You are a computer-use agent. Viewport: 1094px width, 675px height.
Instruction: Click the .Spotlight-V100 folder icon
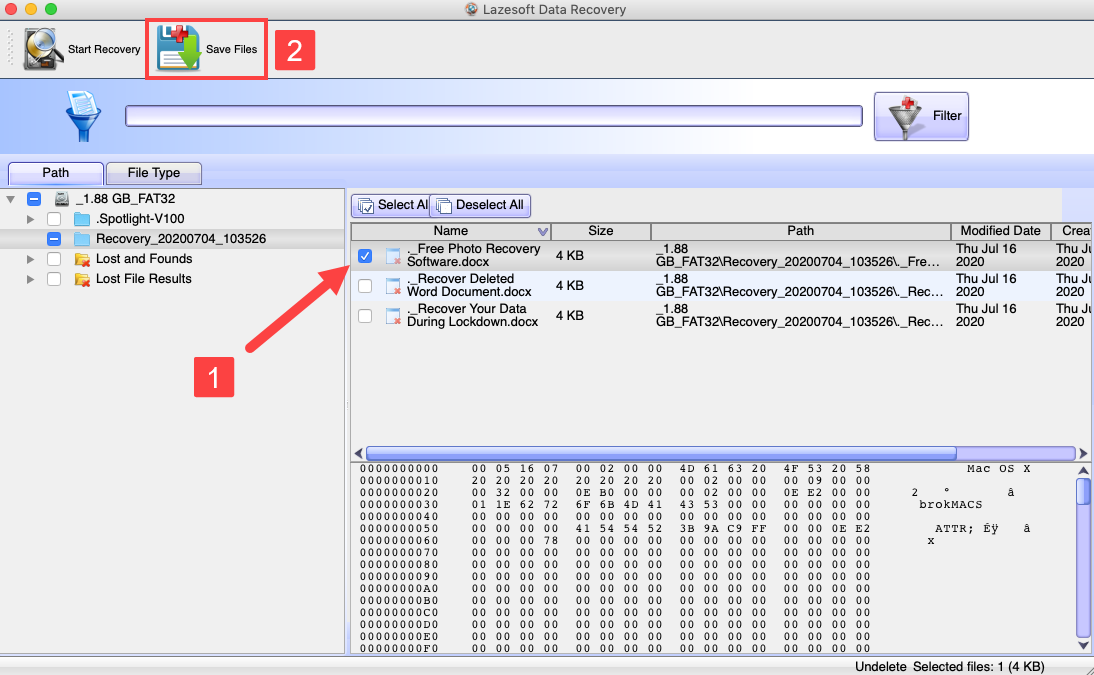pos(82,219)
